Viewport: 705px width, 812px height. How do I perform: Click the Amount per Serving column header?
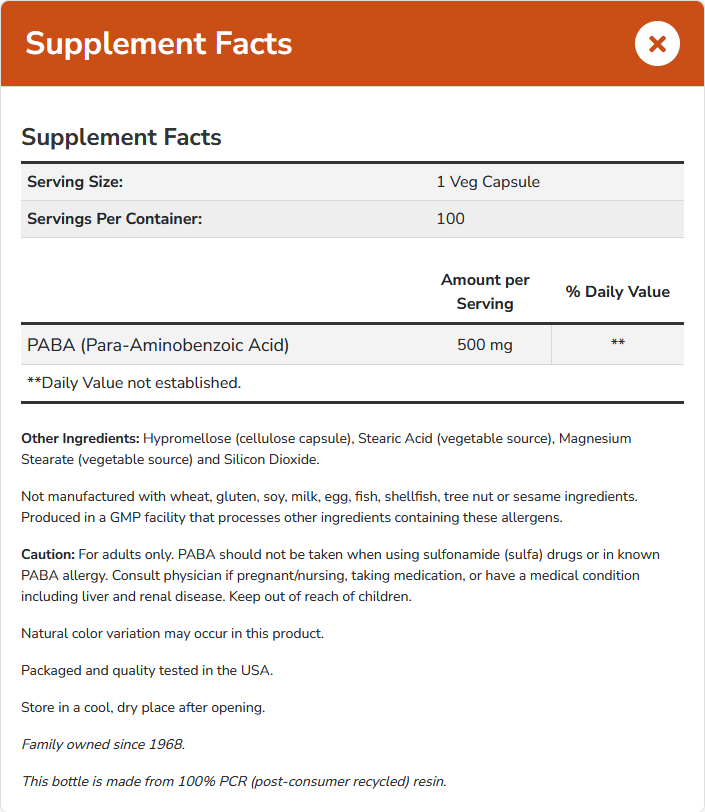485,291
